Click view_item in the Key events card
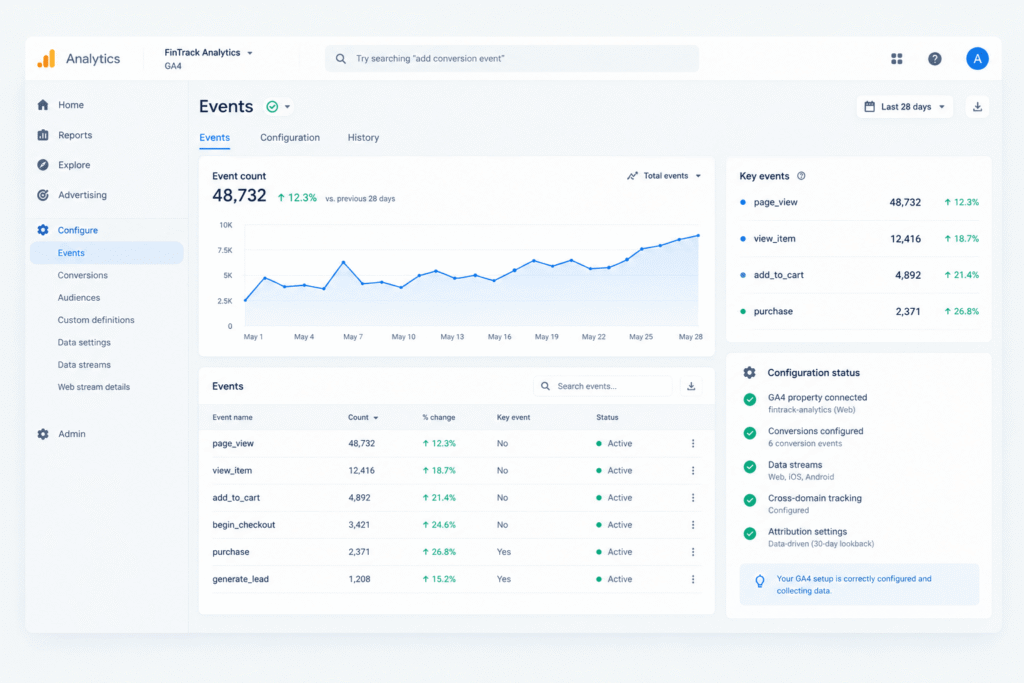Image resolution: width=1024 pixels, height=683 pixels. coord(775,239)
